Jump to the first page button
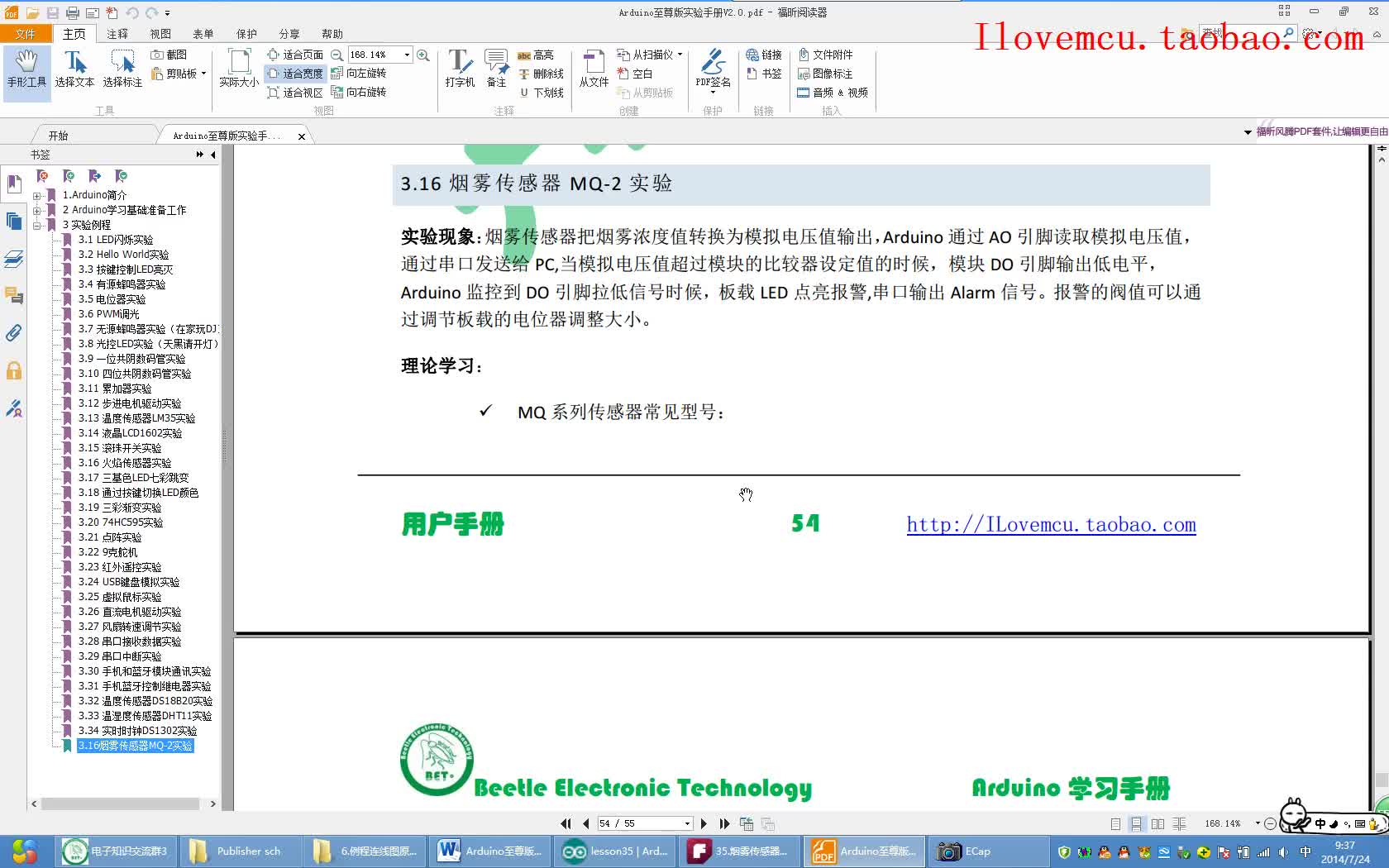 click(x=566, y=823)
